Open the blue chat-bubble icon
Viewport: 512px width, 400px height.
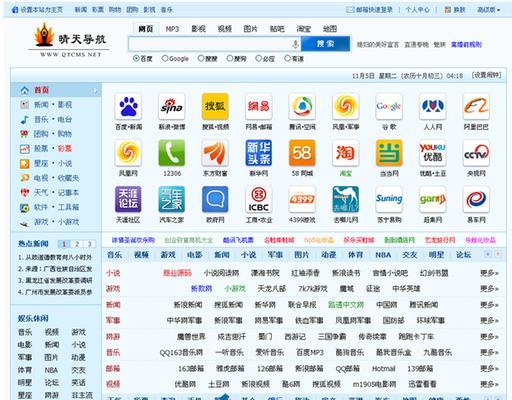pyautogui.click(x=215, y=199)
